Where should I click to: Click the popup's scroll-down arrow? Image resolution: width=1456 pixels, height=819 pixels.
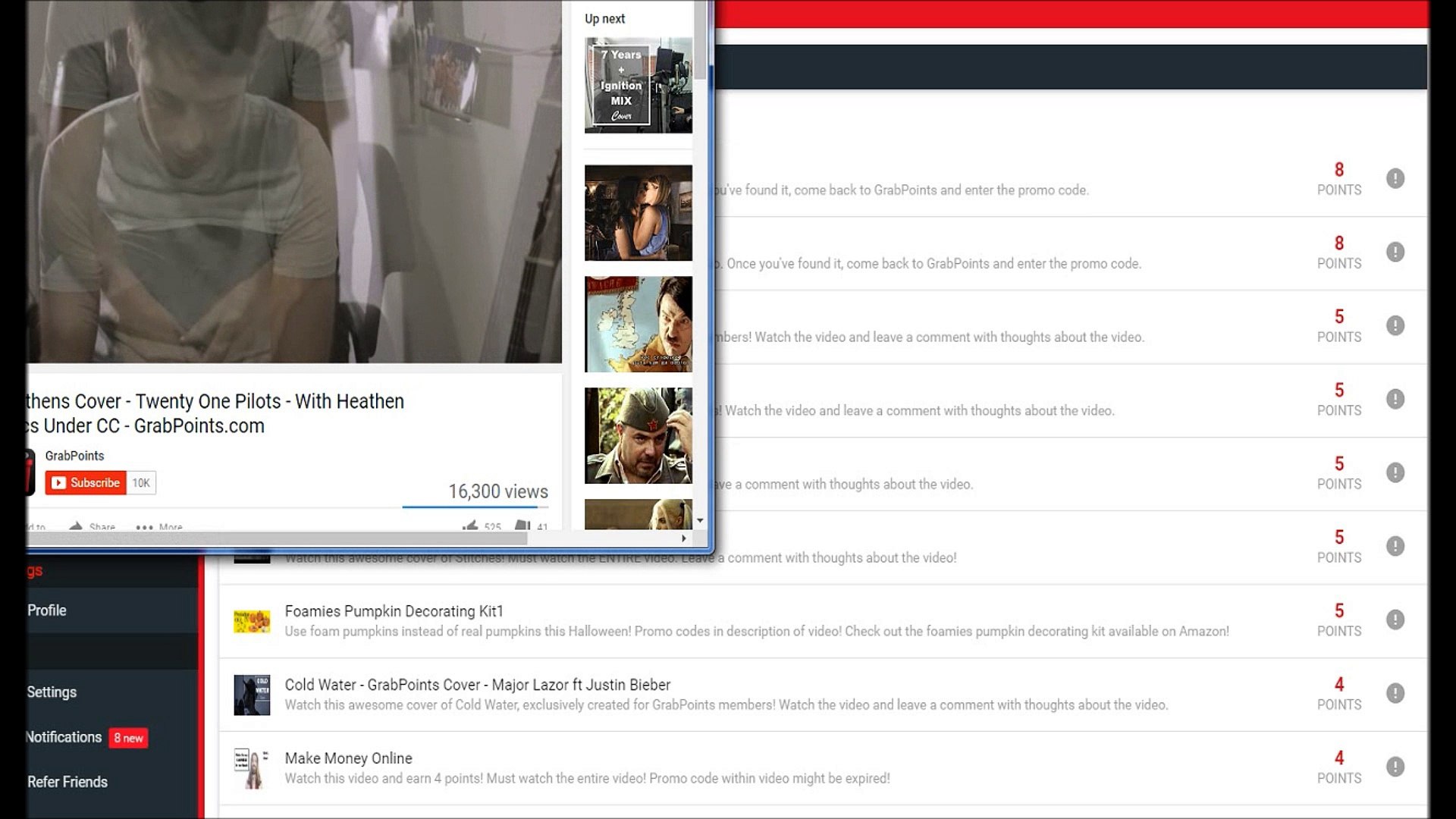[700, 521]
